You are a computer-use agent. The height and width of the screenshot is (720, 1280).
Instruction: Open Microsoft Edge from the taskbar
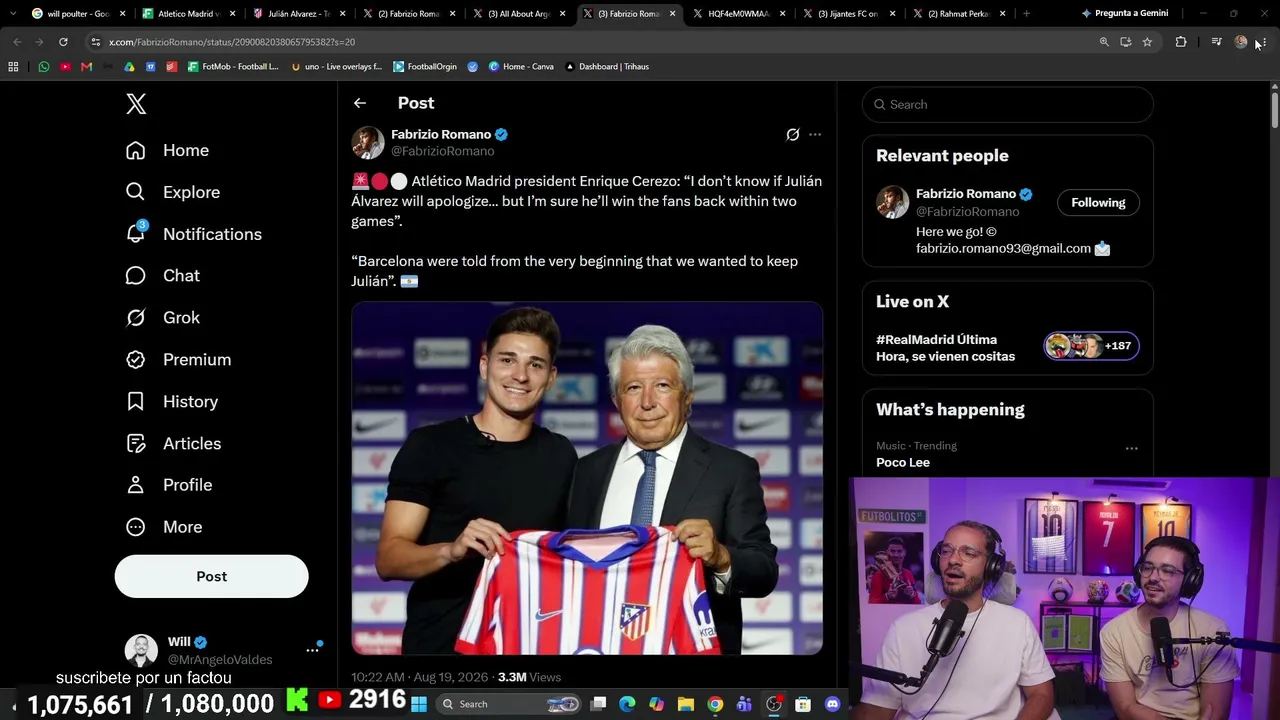tap(627, 704)
